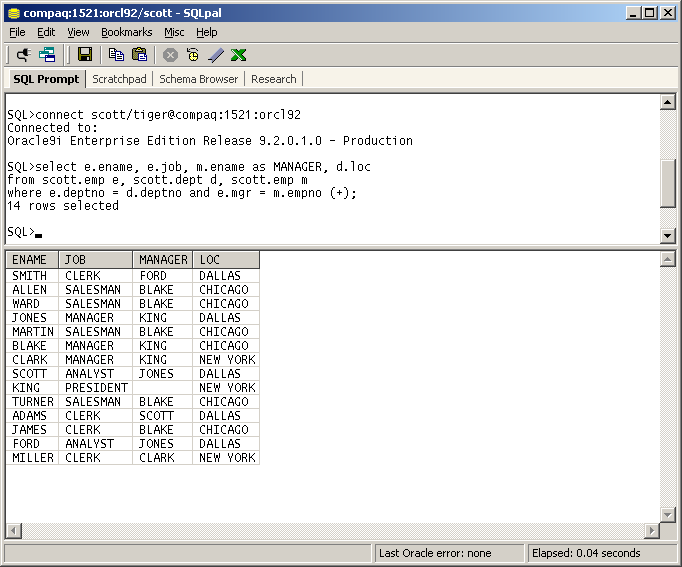Open the Research tab
This screenshot has height=567, width=682.
click(x=273, y=79)
